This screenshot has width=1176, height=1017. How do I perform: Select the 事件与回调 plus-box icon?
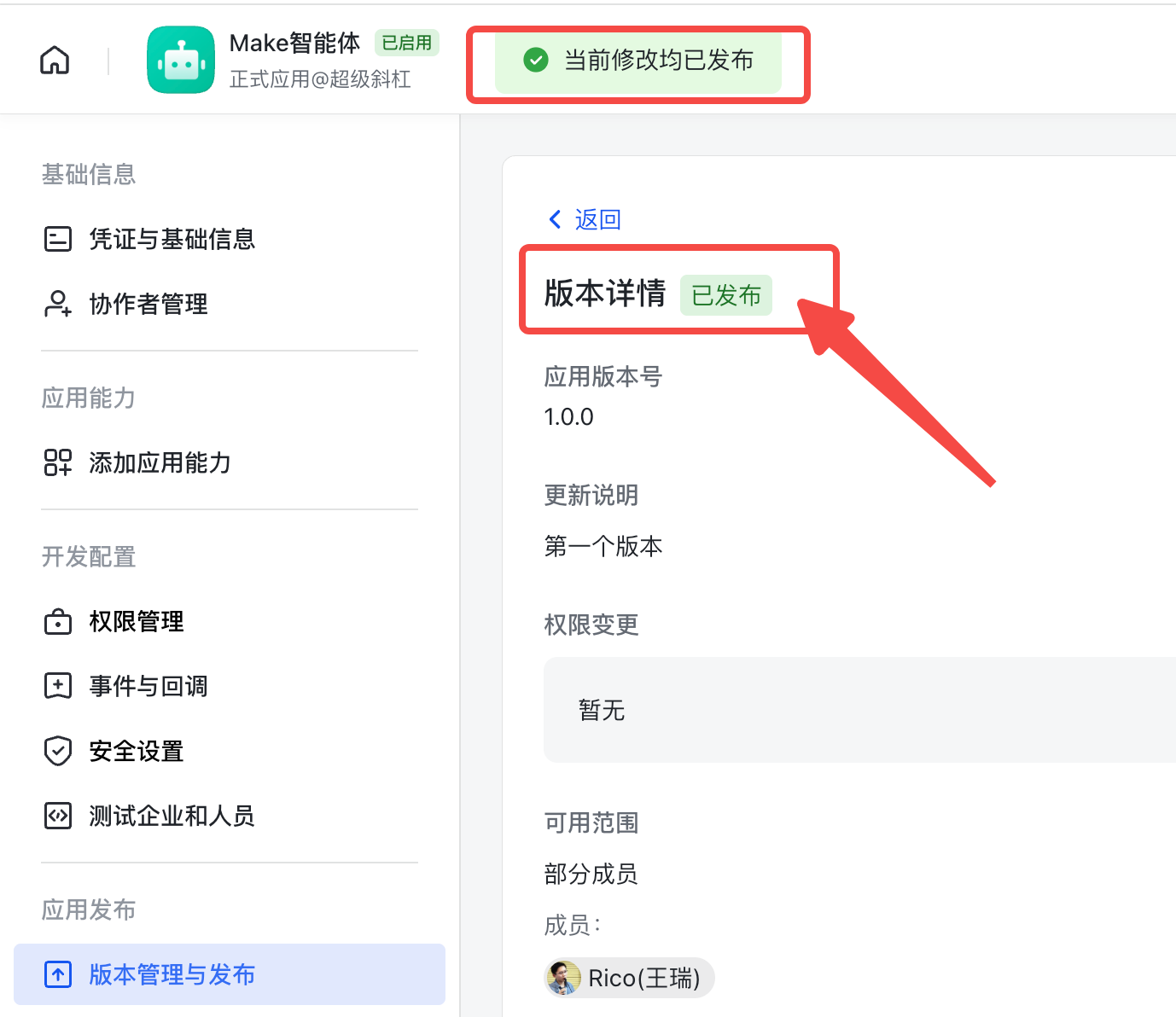point(57,686)
